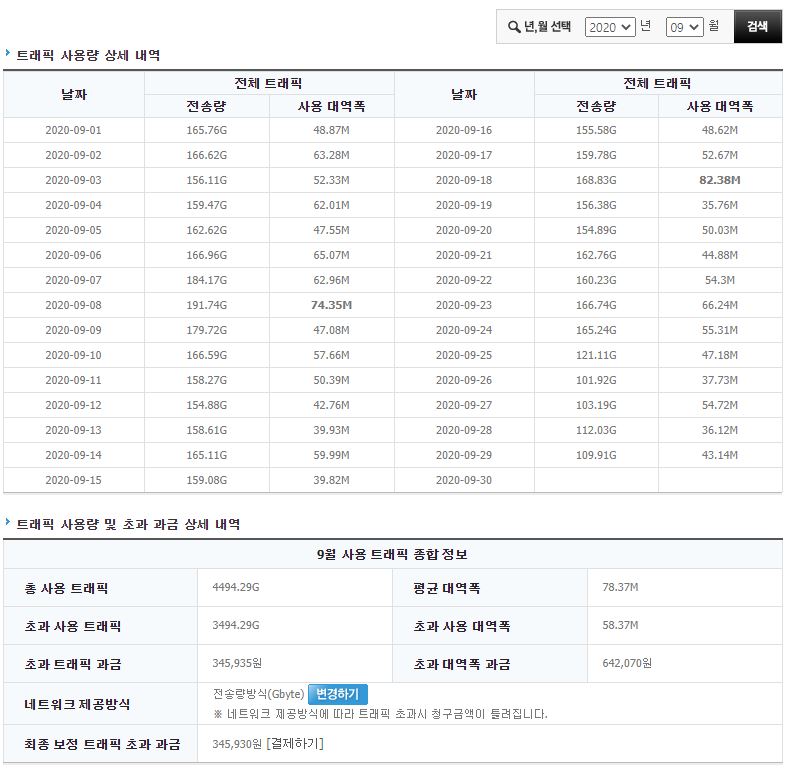
Task: Select transfer value 166.96G
Action: tap(206, 255)
